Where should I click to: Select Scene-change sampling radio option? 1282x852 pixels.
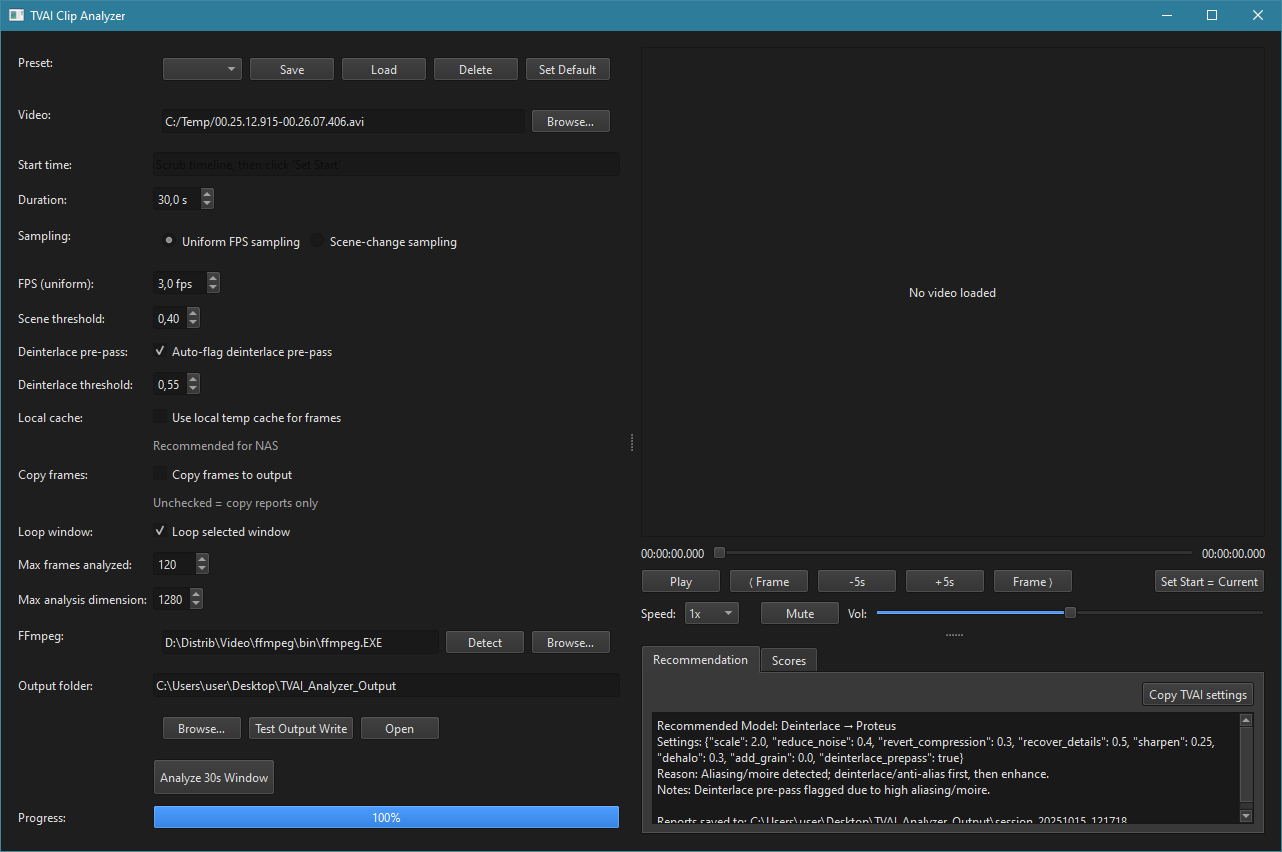(318, 242)
